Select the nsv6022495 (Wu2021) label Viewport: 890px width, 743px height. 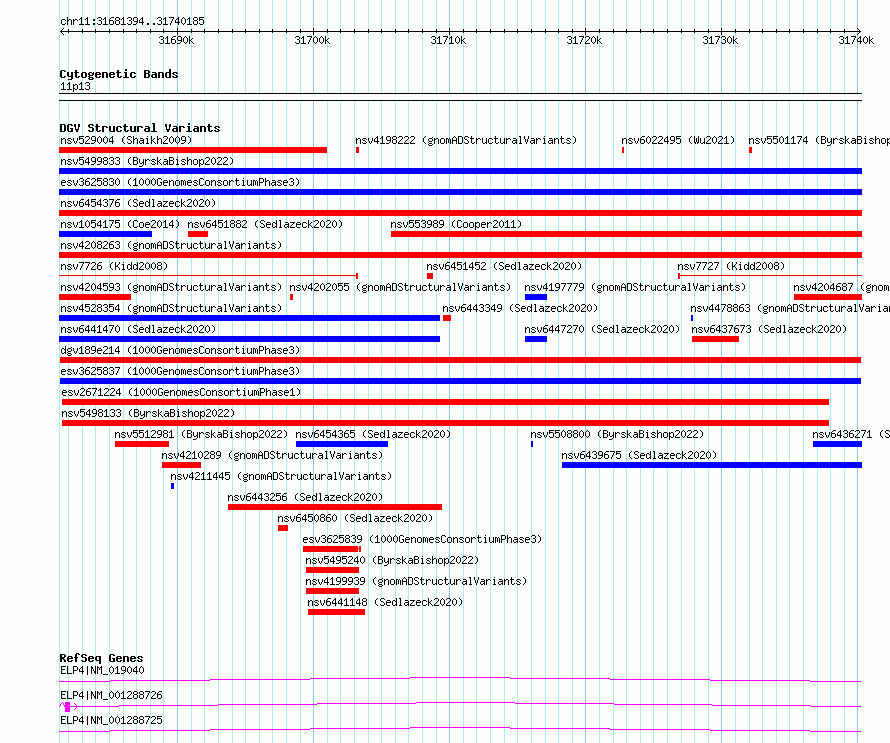(678, 140)
